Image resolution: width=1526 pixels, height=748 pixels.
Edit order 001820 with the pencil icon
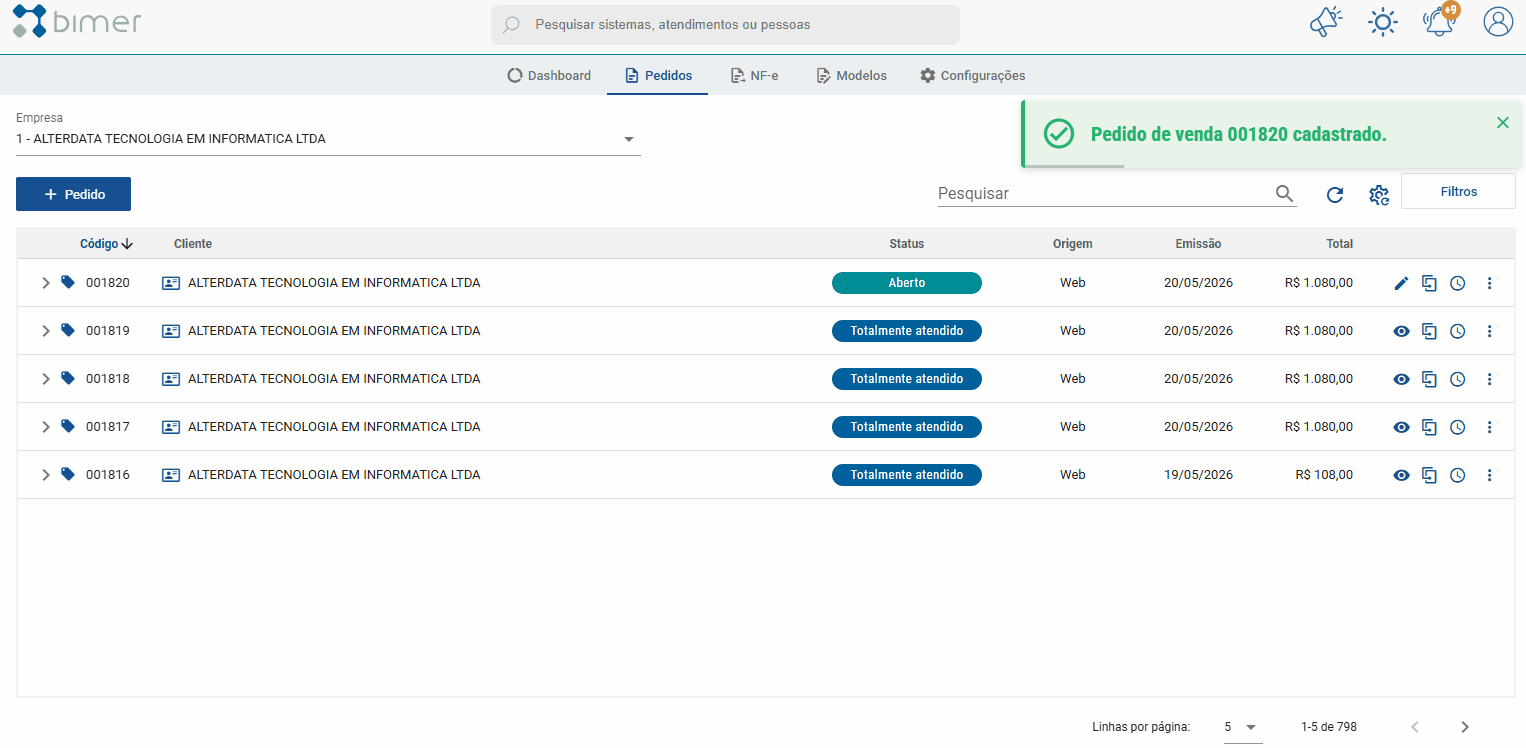(1401, 284)
